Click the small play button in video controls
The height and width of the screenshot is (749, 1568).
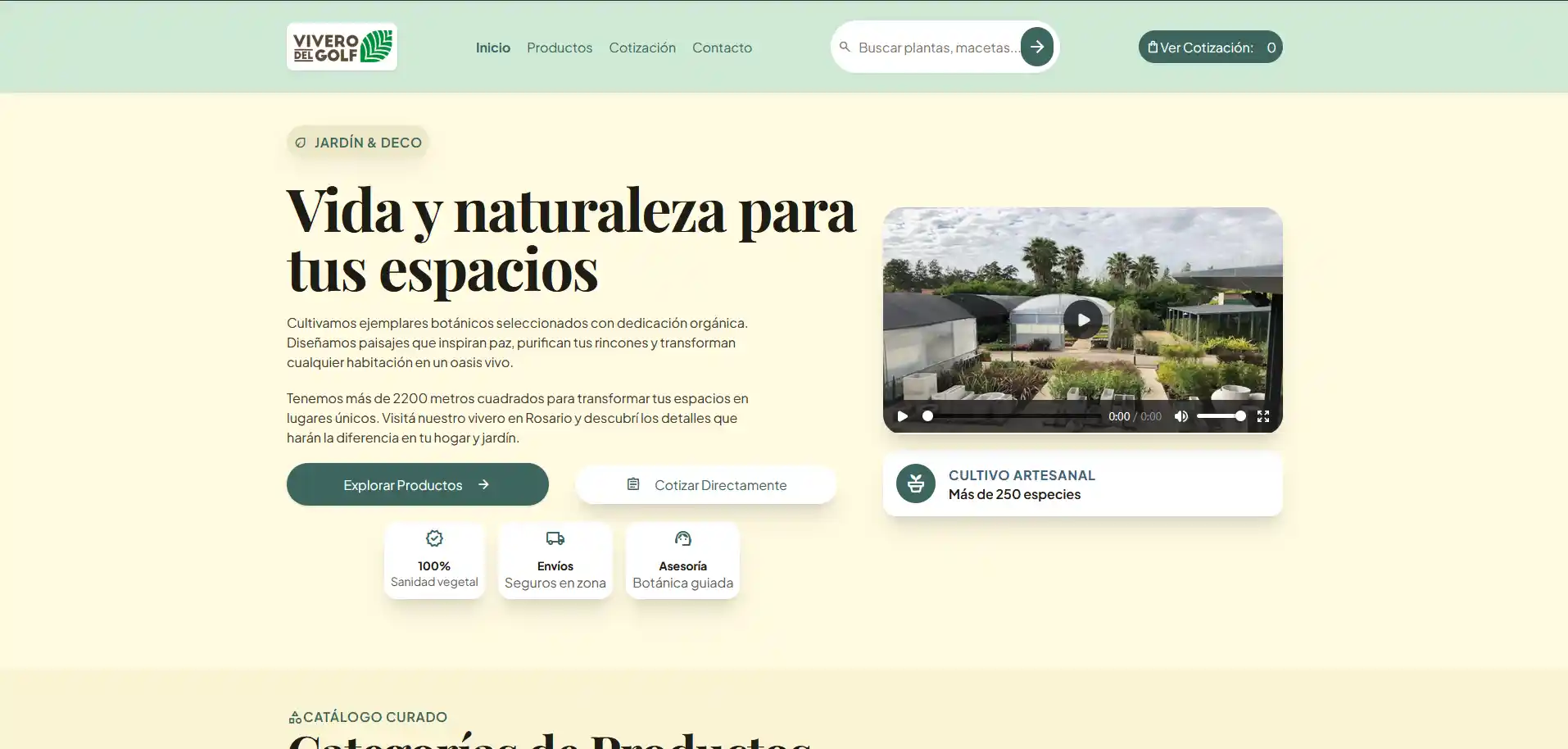[902, 416]
